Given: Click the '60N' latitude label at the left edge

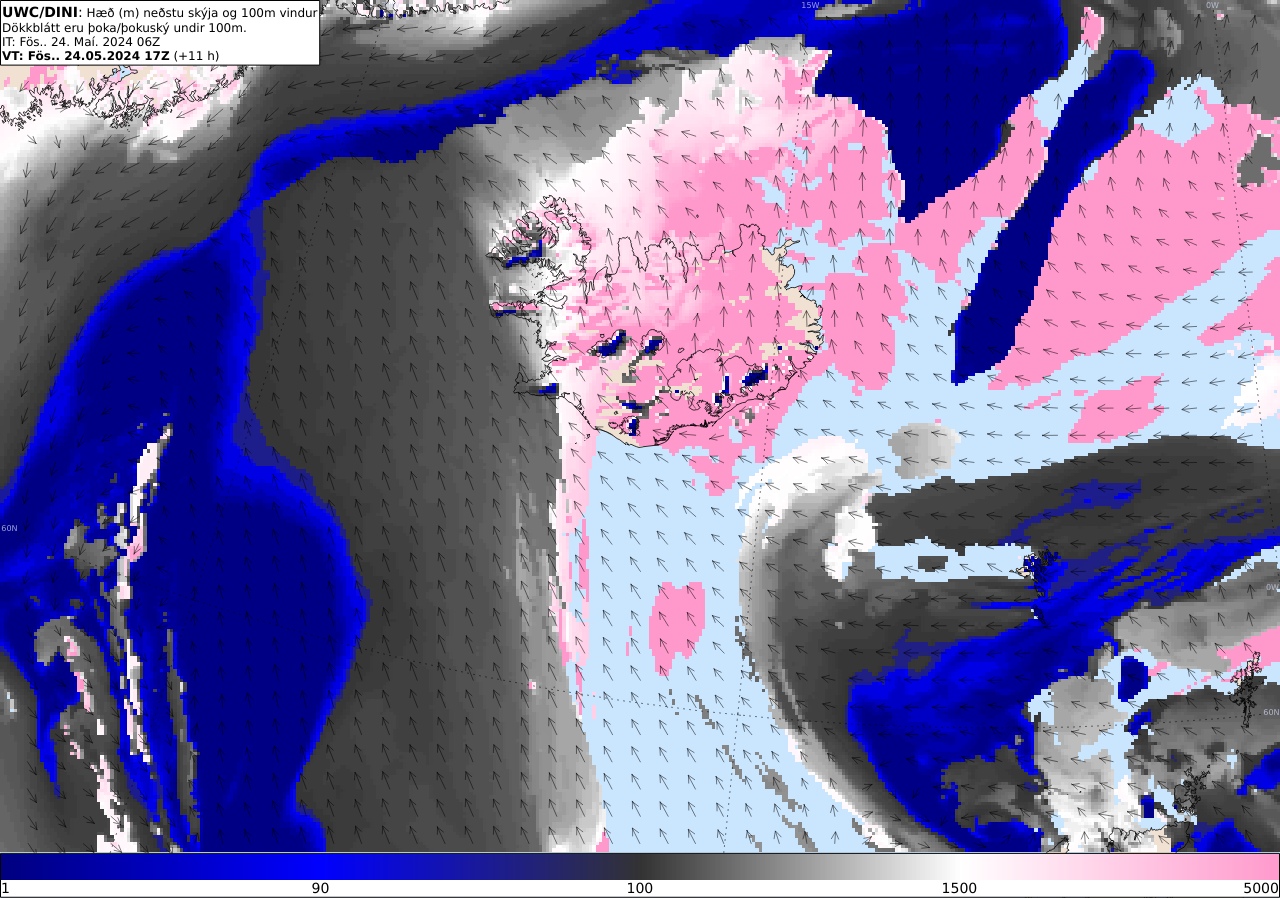Looking at the screenshot, I should coord(9,528).
